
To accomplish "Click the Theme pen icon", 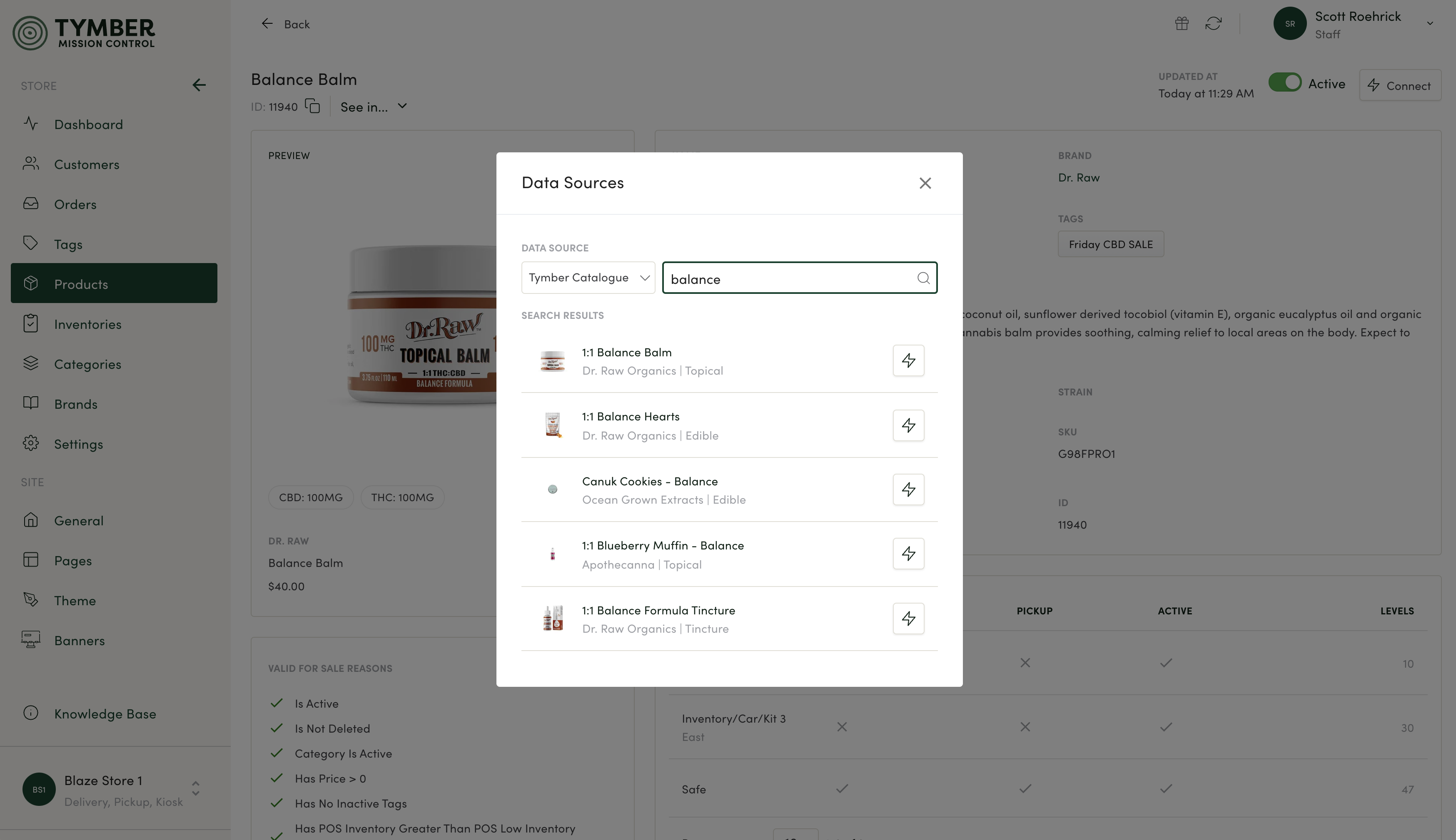I will 30,599.
